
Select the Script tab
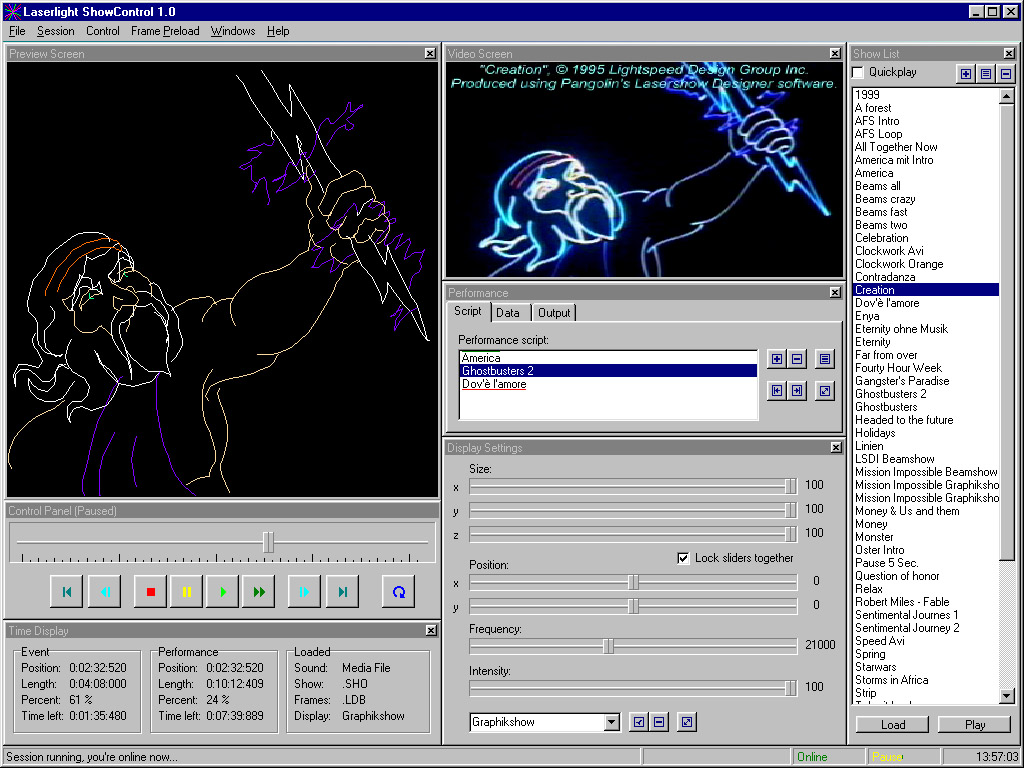[x=468, y=312]
